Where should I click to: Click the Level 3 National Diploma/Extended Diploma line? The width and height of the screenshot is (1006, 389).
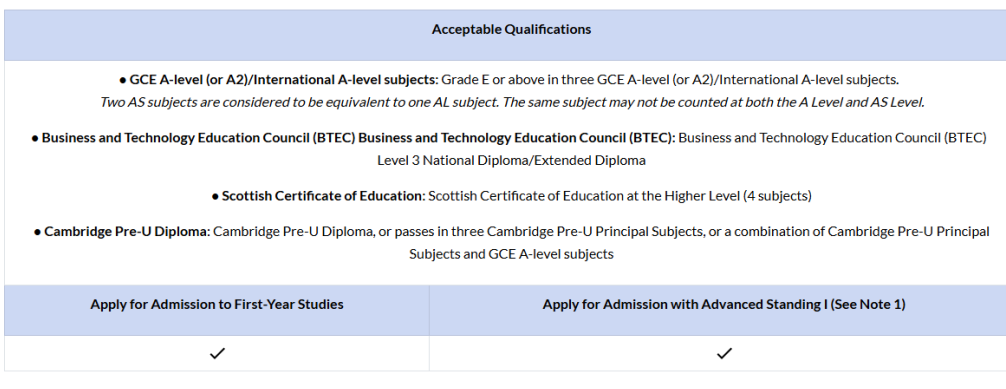(x=511, y=160)
